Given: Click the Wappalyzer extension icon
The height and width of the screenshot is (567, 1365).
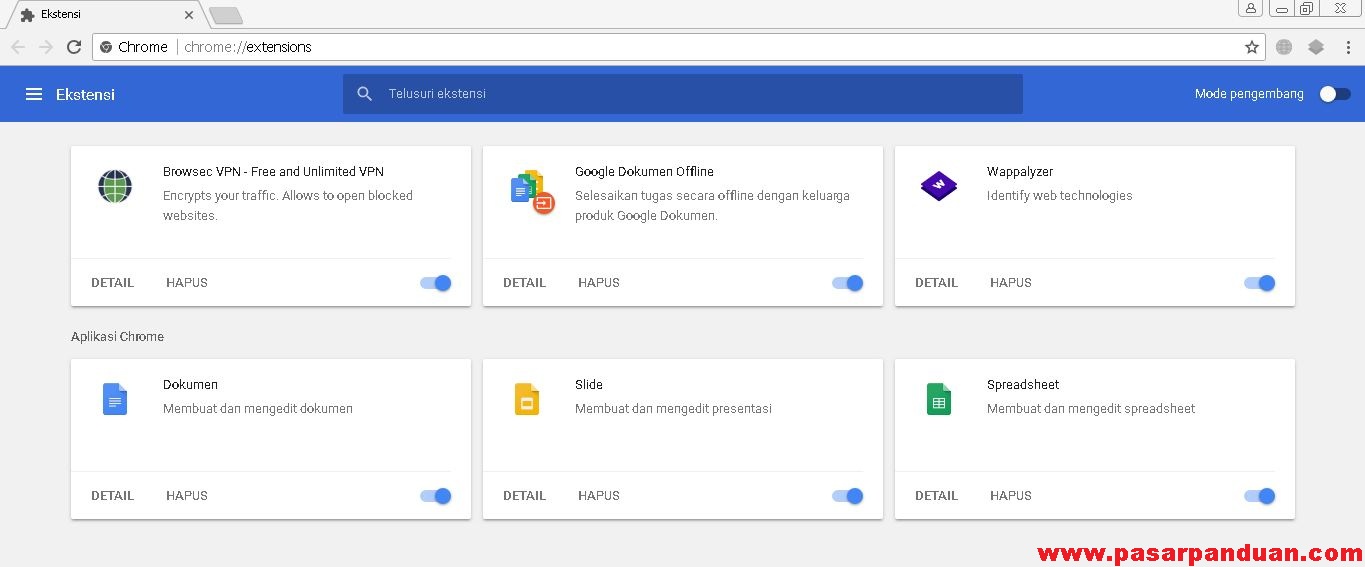Looking at the screenshot, I should pyautogui.click(x=938, y=186).
